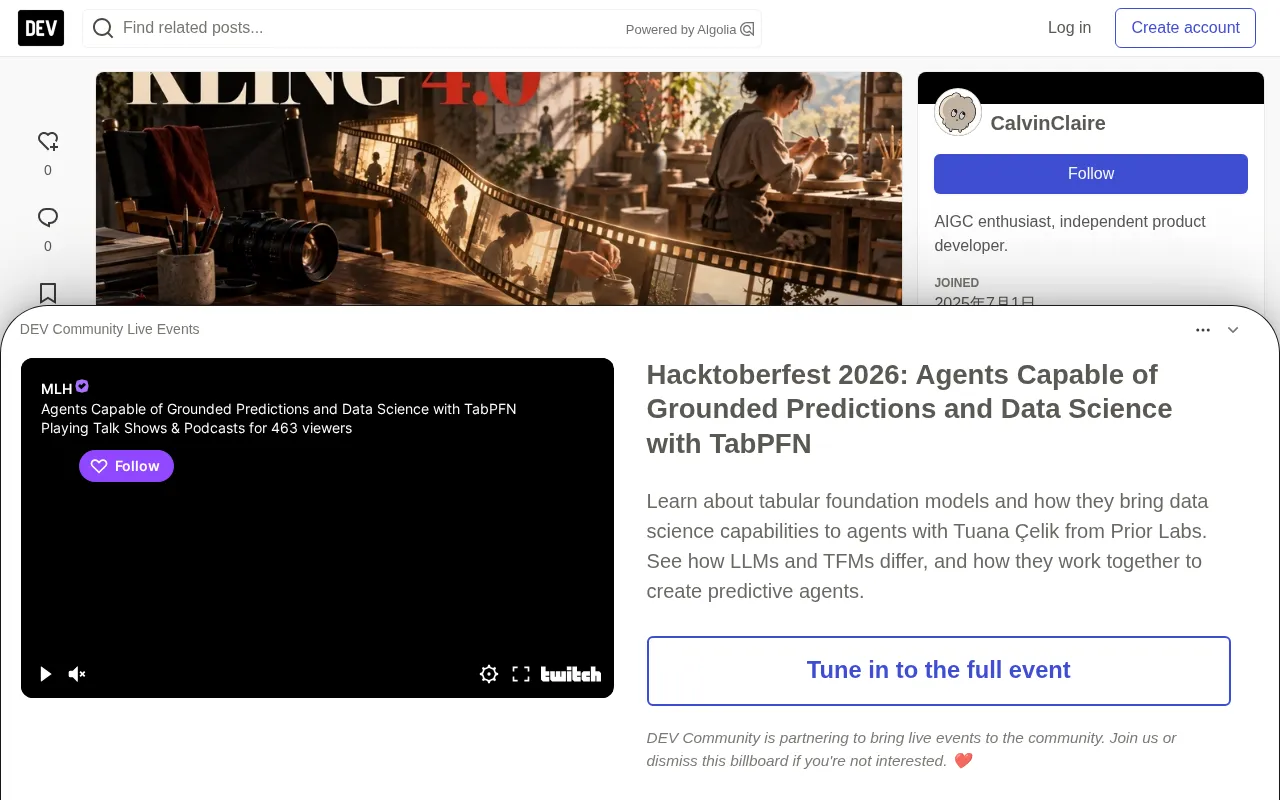The height and width of the screenshot is (800, 1280).
Task: Play the Twitch stream
Action: (45, 674)
